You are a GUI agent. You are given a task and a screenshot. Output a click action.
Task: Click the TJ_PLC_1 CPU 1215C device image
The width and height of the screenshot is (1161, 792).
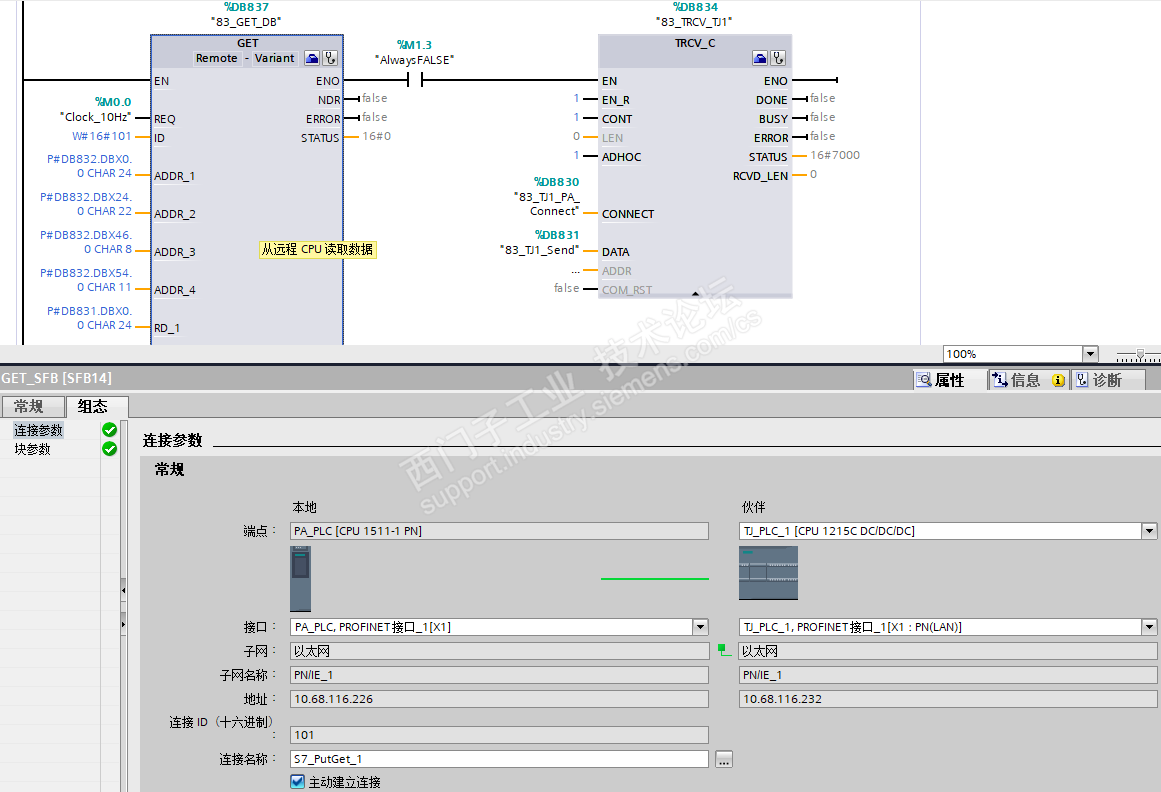[x=769, y=573]
